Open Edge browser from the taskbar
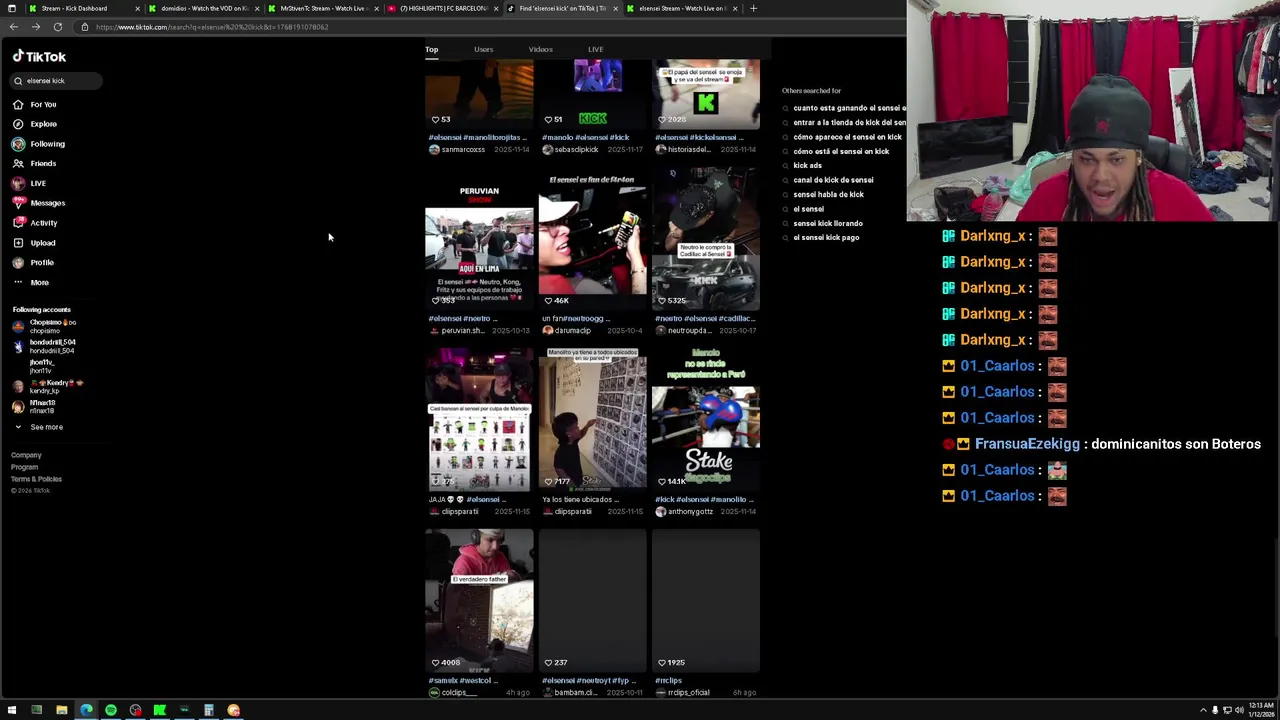1280x720 pixels. tap(86, 710)
